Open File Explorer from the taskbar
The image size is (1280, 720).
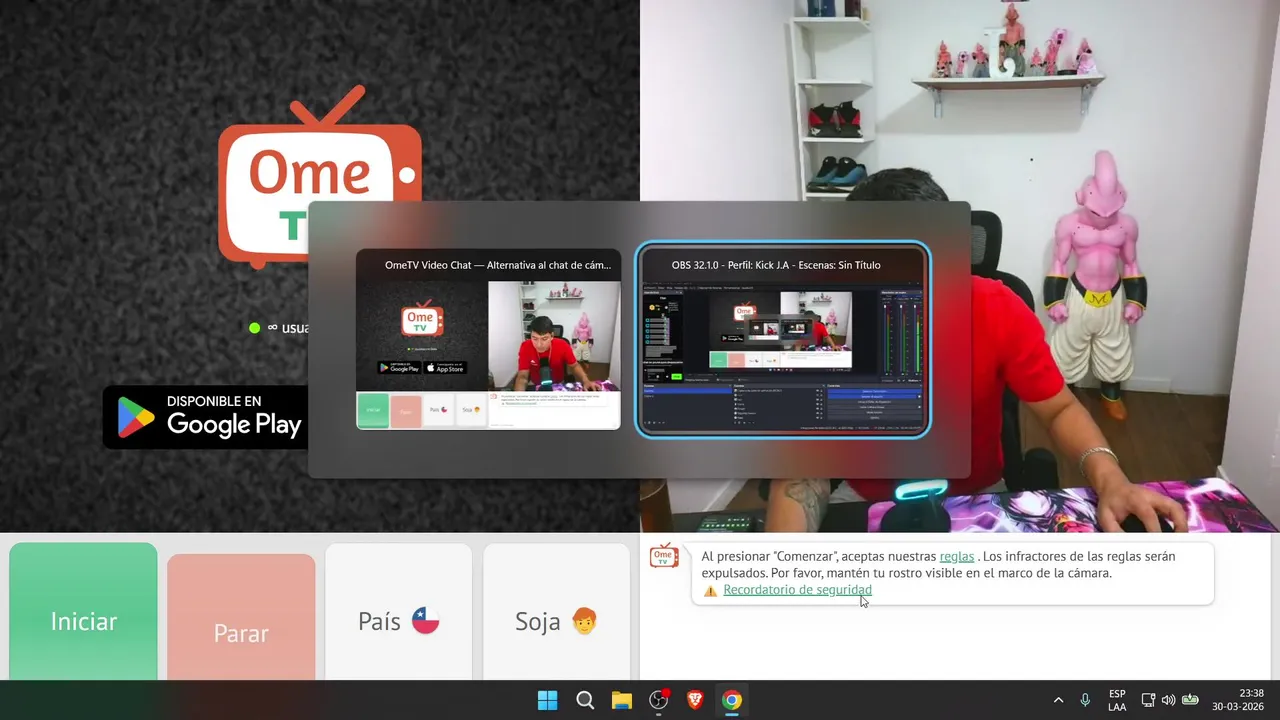(x=622, y=700)
